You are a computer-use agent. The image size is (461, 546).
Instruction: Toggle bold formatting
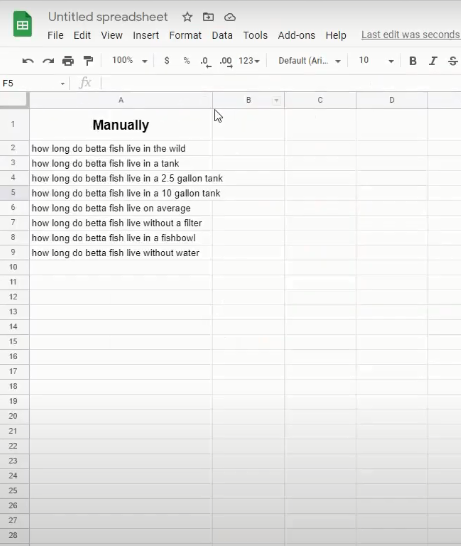pos(413,61)
